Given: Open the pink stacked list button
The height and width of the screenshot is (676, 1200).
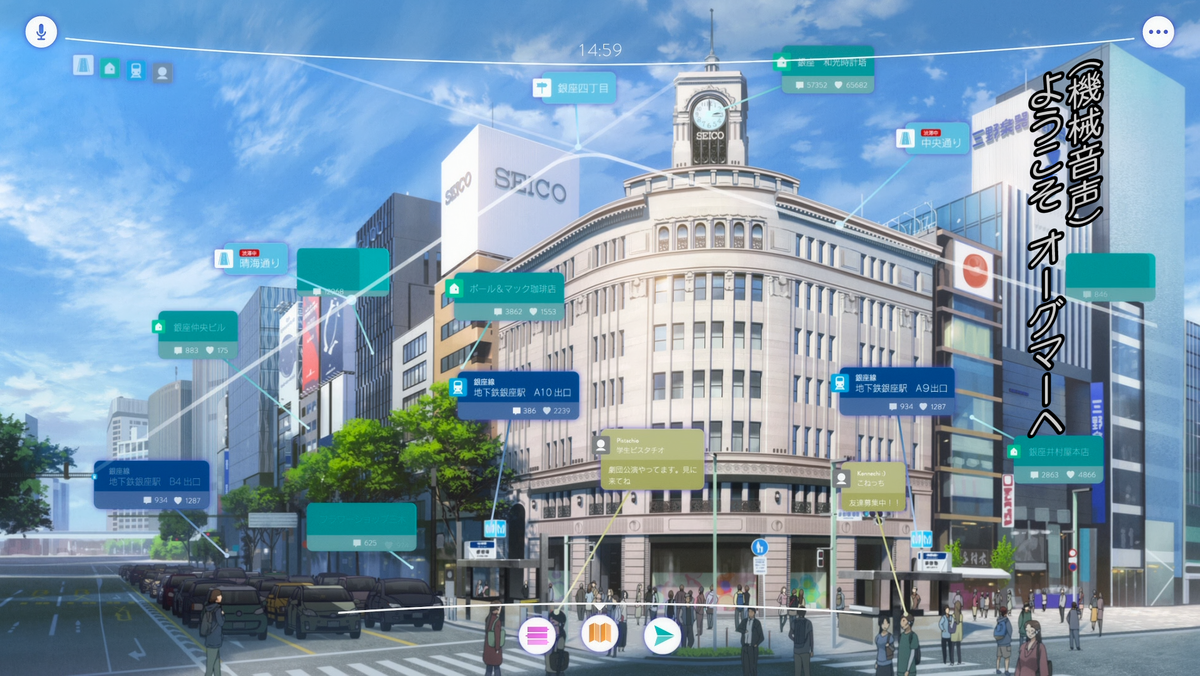Looking at the screenshot, I should (536, 636).
